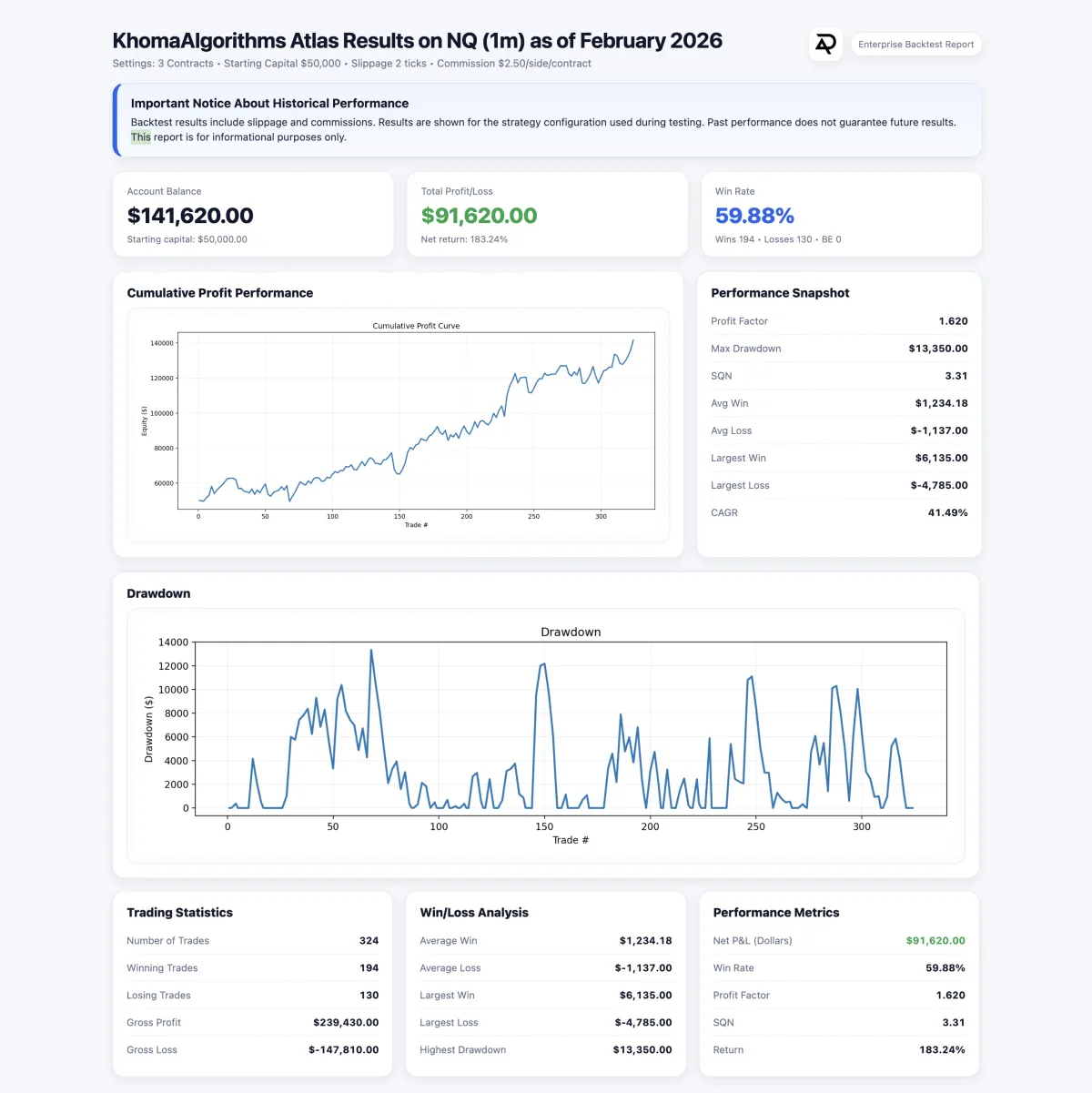Click Number of Trades value 324

point(369,941)
